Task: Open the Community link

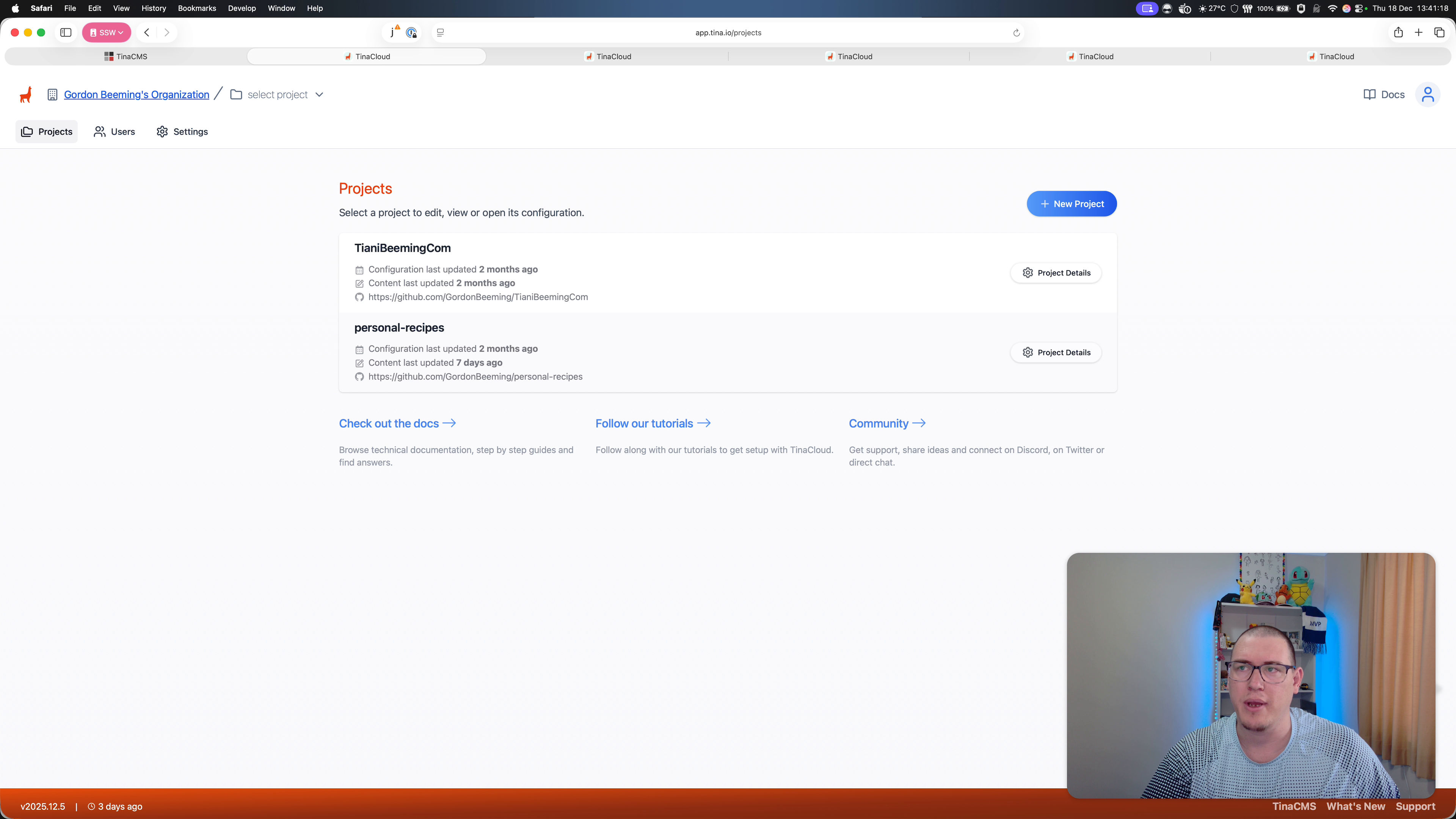Action: pyautogui.click(x=887, y=424)
